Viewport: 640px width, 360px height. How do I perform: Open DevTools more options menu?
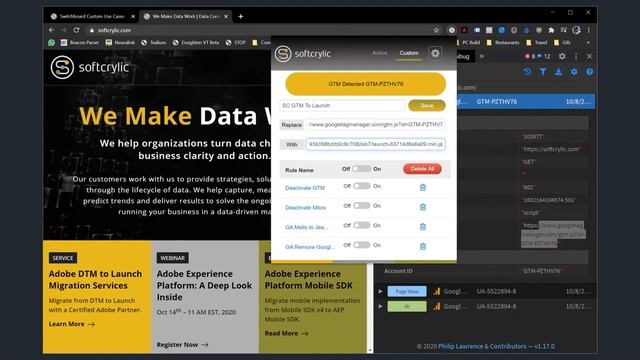click(576, 56)
